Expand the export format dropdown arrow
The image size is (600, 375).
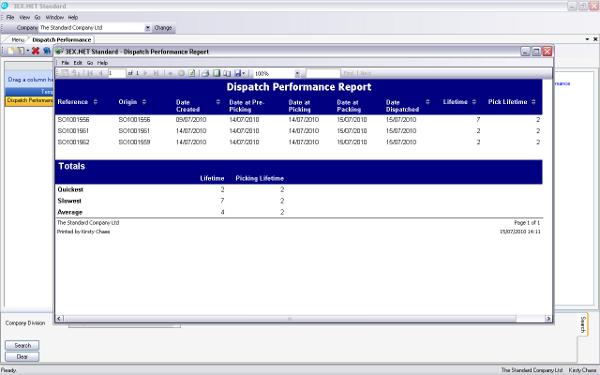click(x=243, y=73)
